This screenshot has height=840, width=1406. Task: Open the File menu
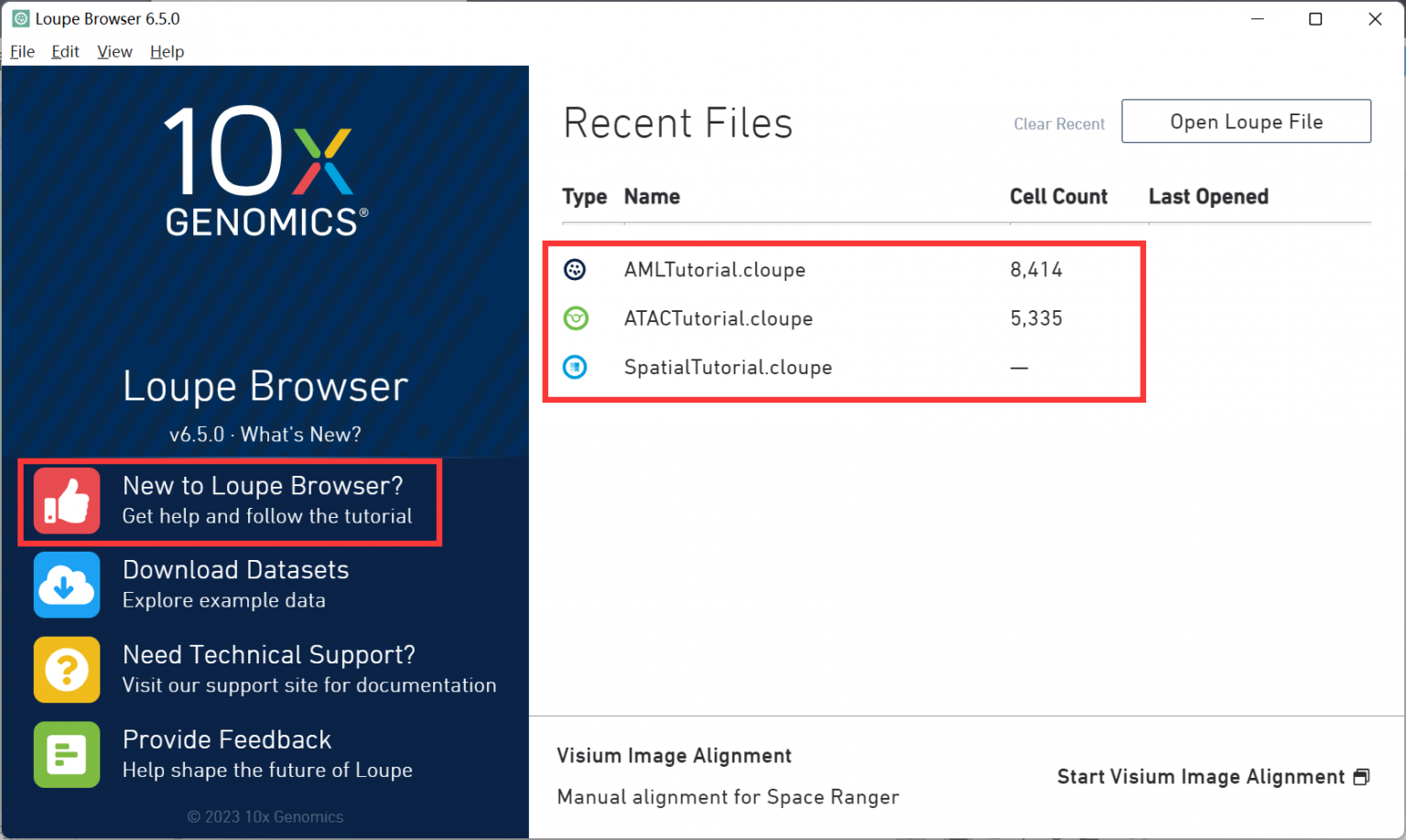22,51
